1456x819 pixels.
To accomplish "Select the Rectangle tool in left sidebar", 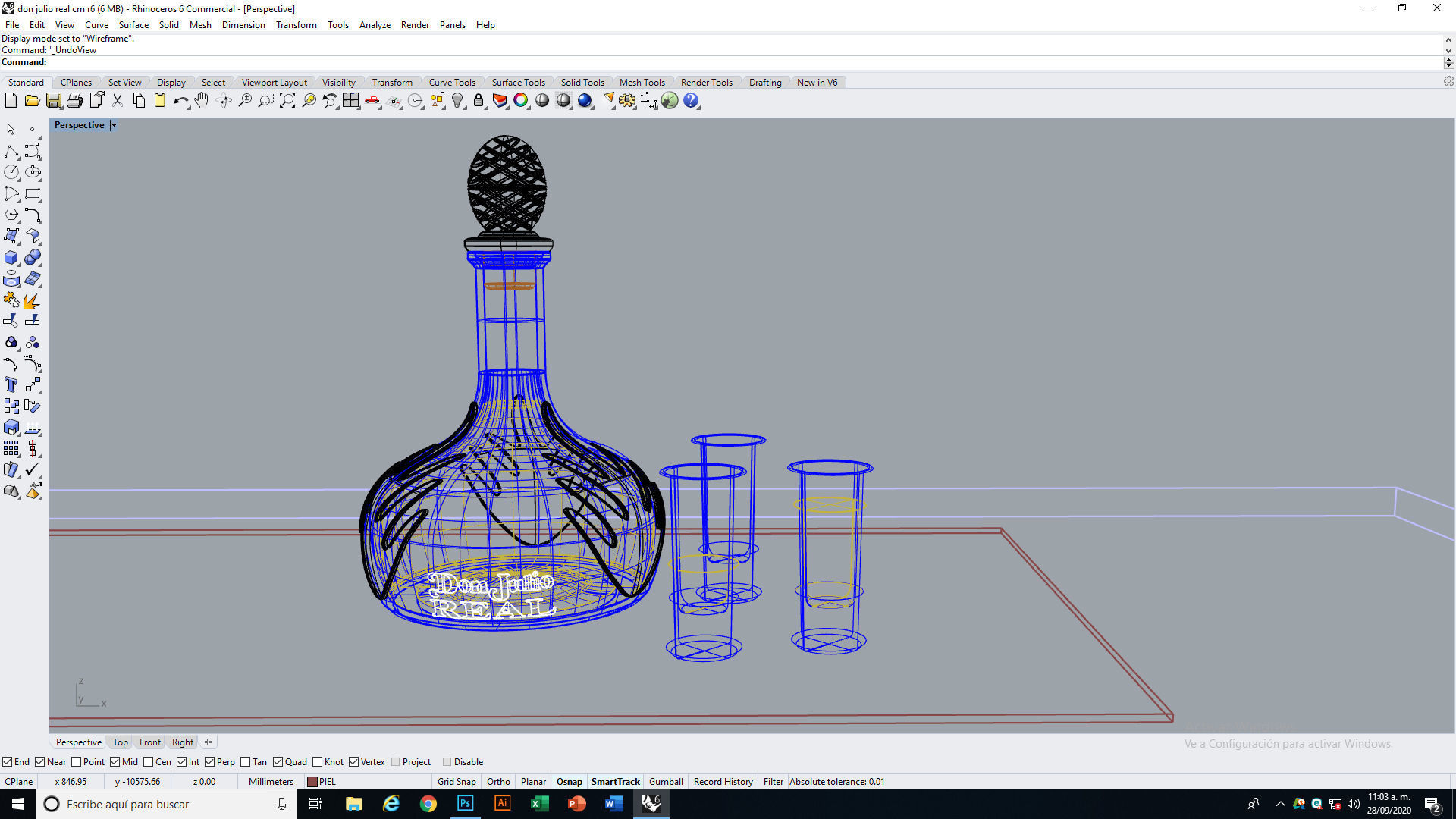I will click(x=33, y=194).
